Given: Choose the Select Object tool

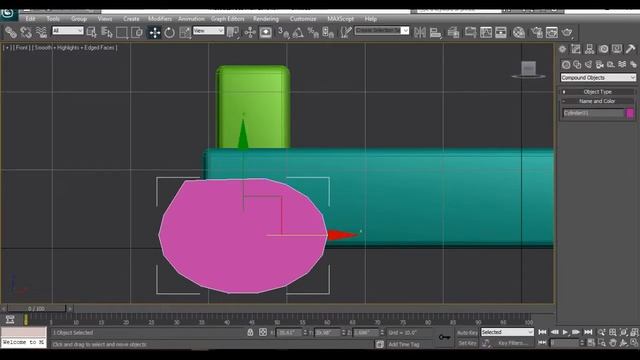Looking at the screenshot, I should 92,32.
